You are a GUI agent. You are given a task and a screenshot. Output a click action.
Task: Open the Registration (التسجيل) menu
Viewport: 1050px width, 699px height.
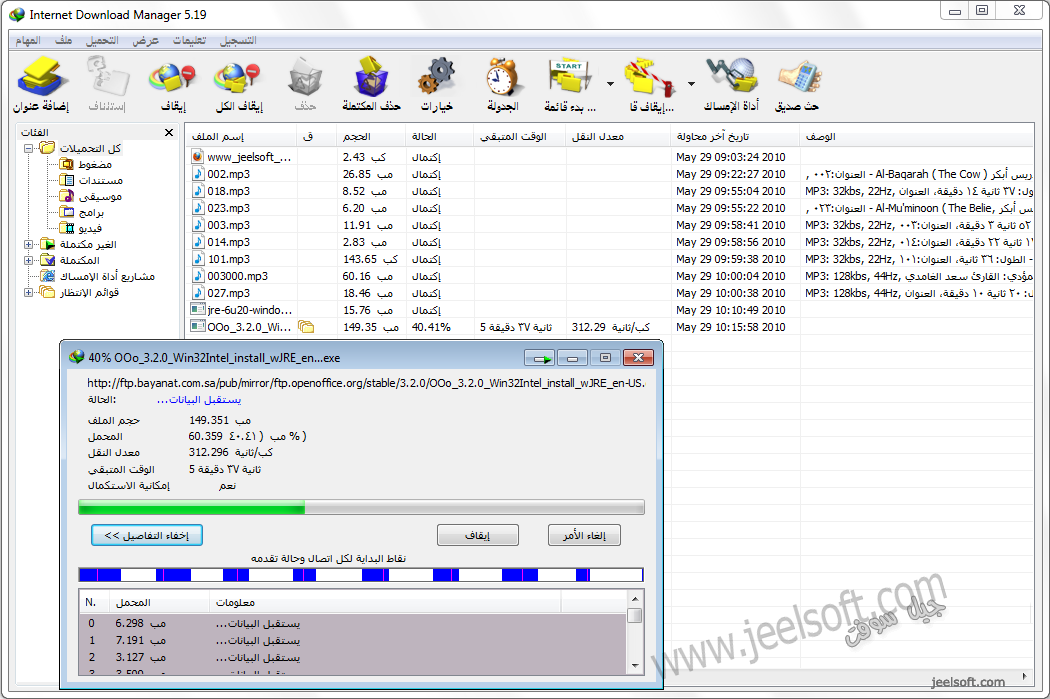click(238, 40)
